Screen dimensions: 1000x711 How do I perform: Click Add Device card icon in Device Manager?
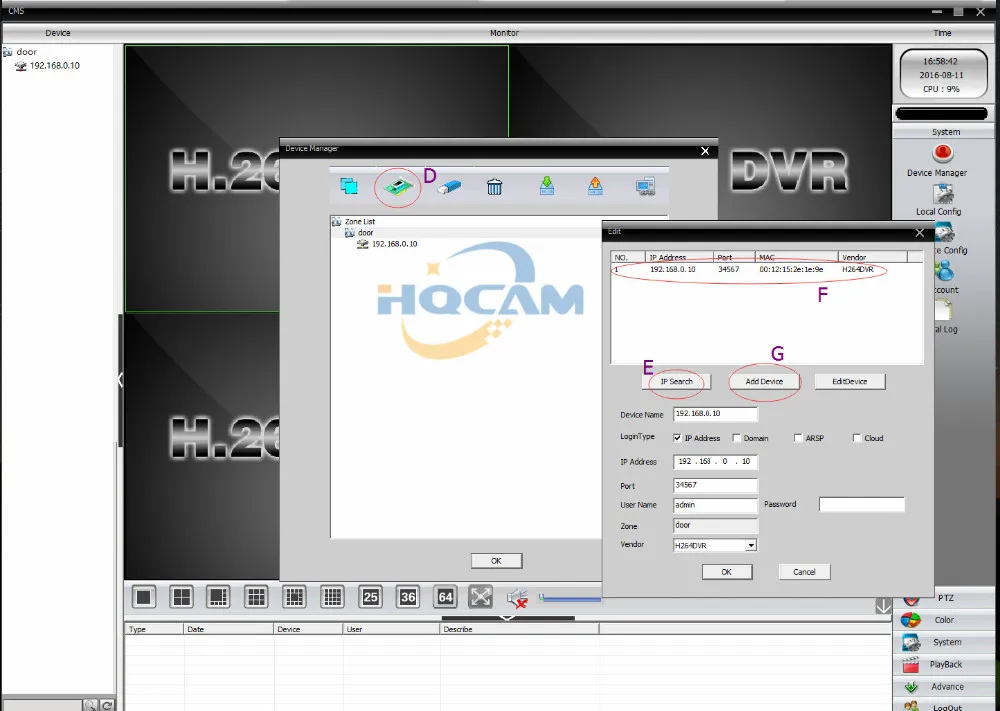click(398, 186)
